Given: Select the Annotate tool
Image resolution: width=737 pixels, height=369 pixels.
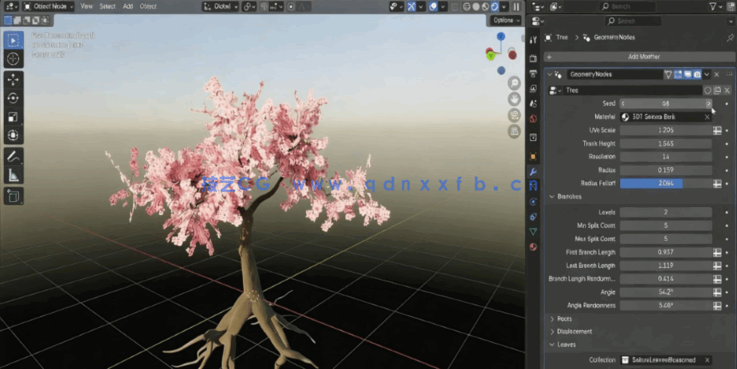Looking at the screenshot, I should pos(14,156).
